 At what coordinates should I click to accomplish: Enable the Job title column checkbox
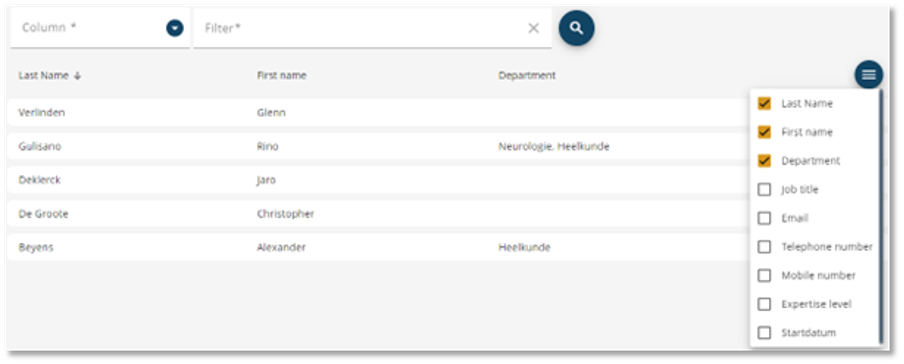click(764, 189)
